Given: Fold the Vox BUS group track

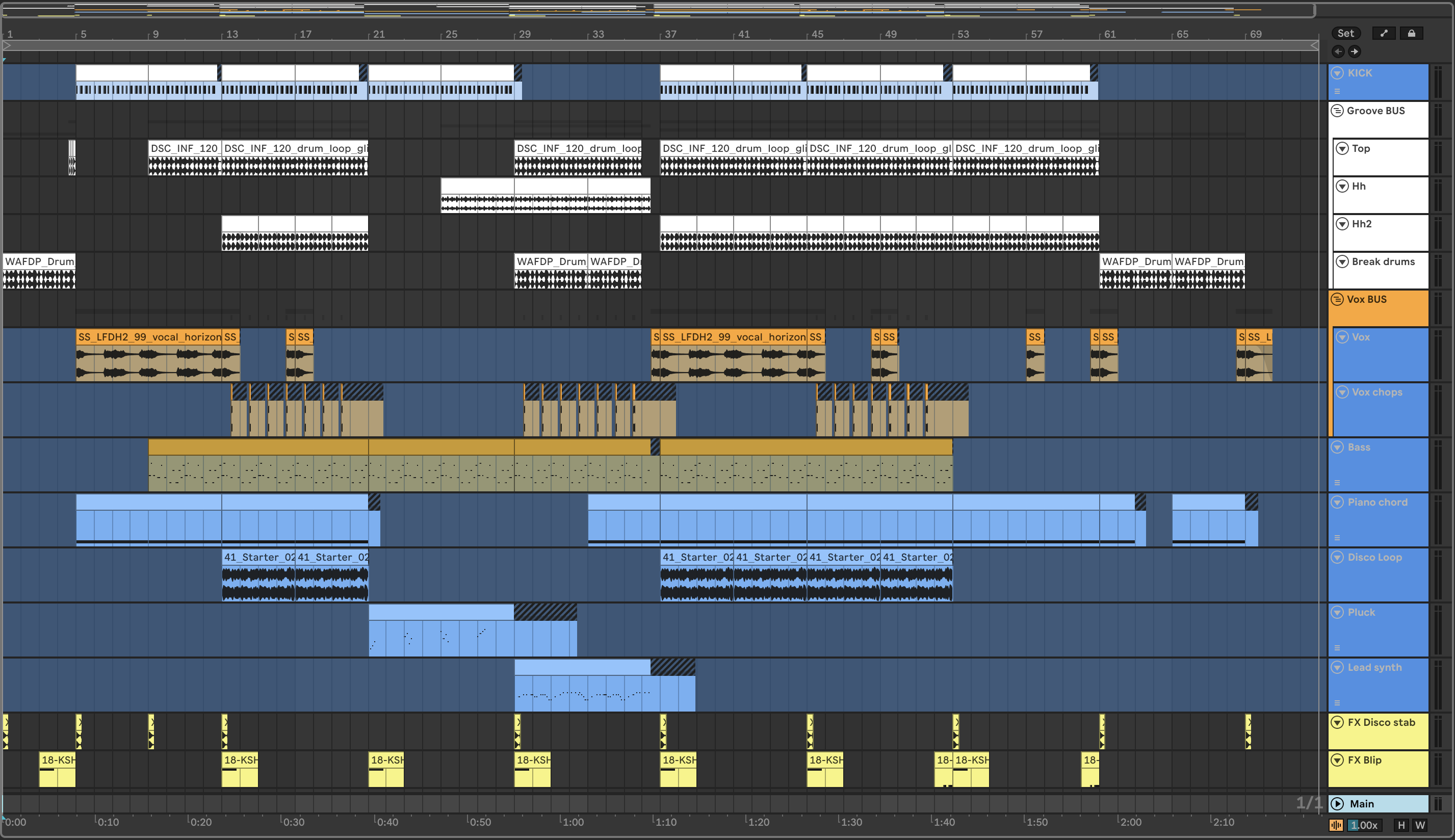Looking at the screenshot, I should (x=1337, y=299).
